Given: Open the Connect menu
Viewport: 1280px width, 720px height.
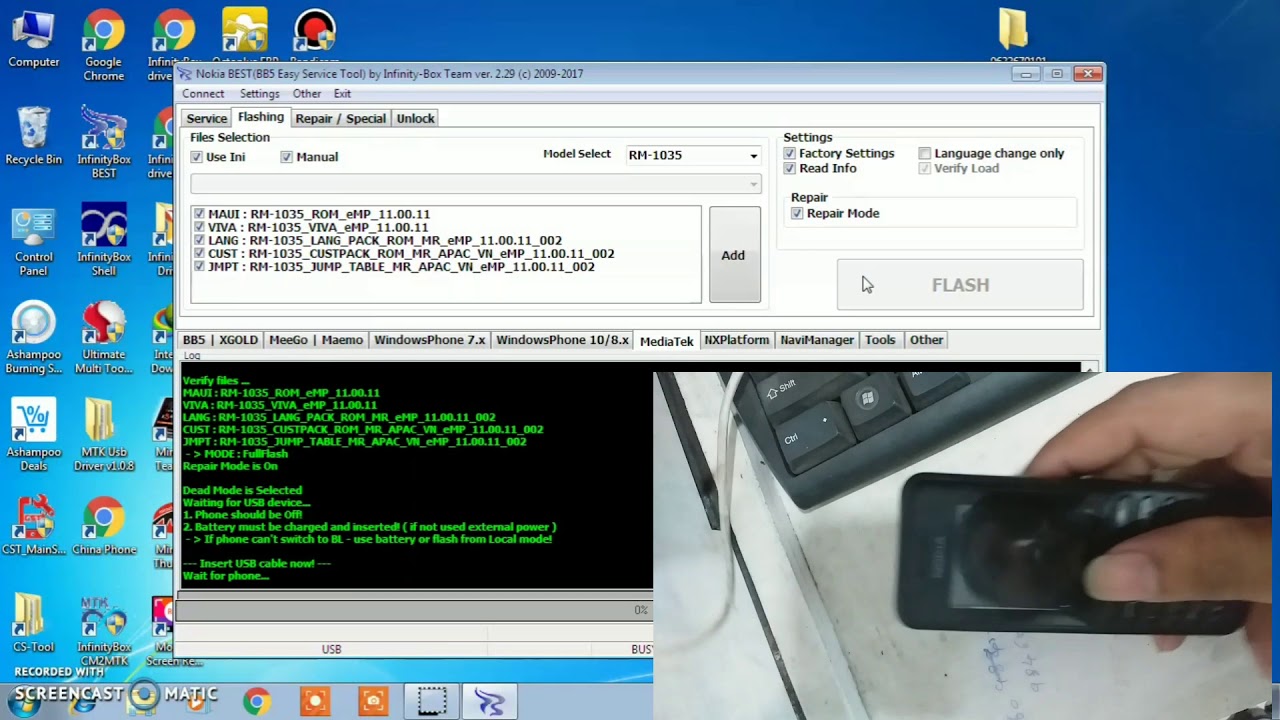Looking at the screenshot, I should (x=203, y=94).
